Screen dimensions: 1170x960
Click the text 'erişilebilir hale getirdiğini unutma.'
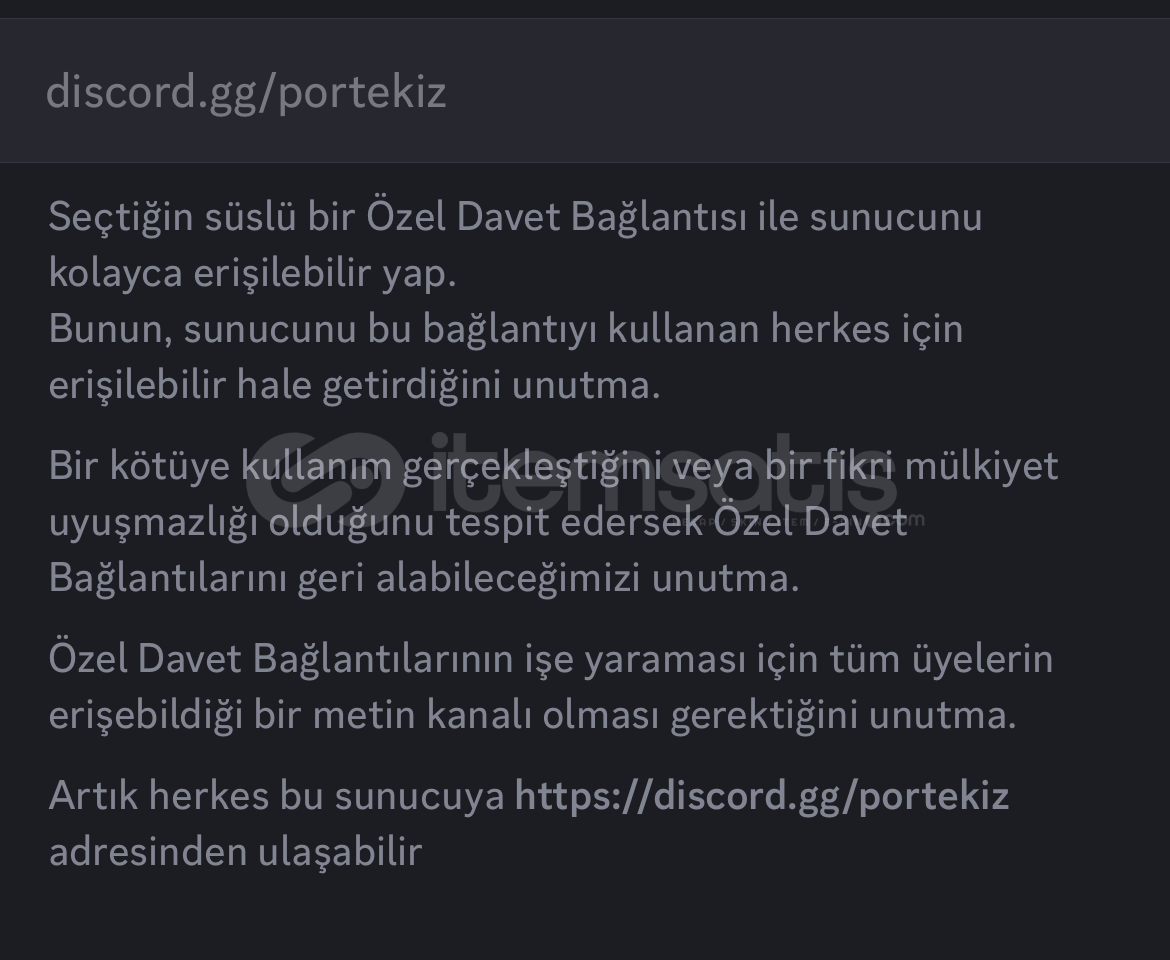[x=354, y=385]
